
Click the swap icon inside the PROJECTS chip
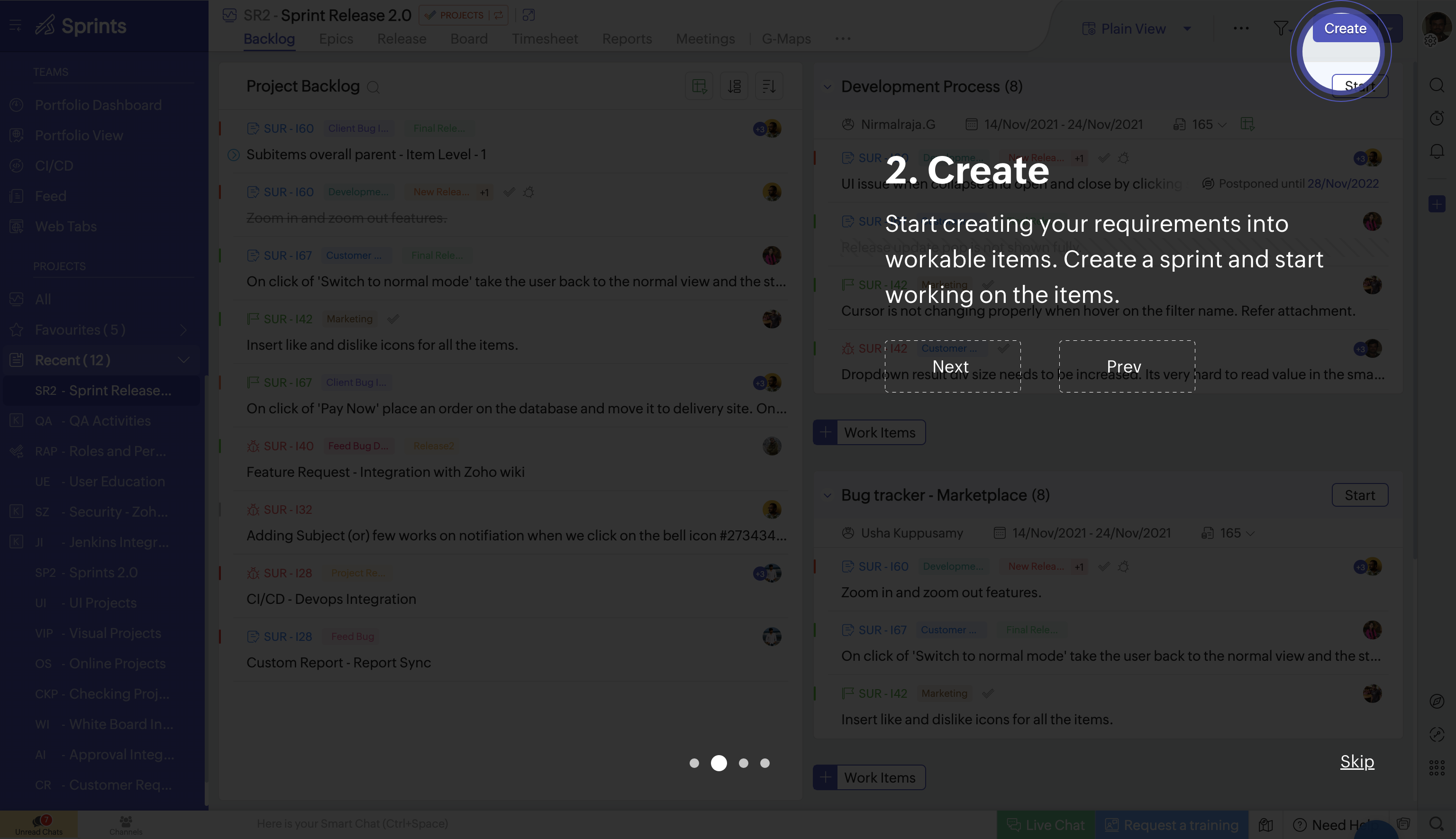coord(499,15)
